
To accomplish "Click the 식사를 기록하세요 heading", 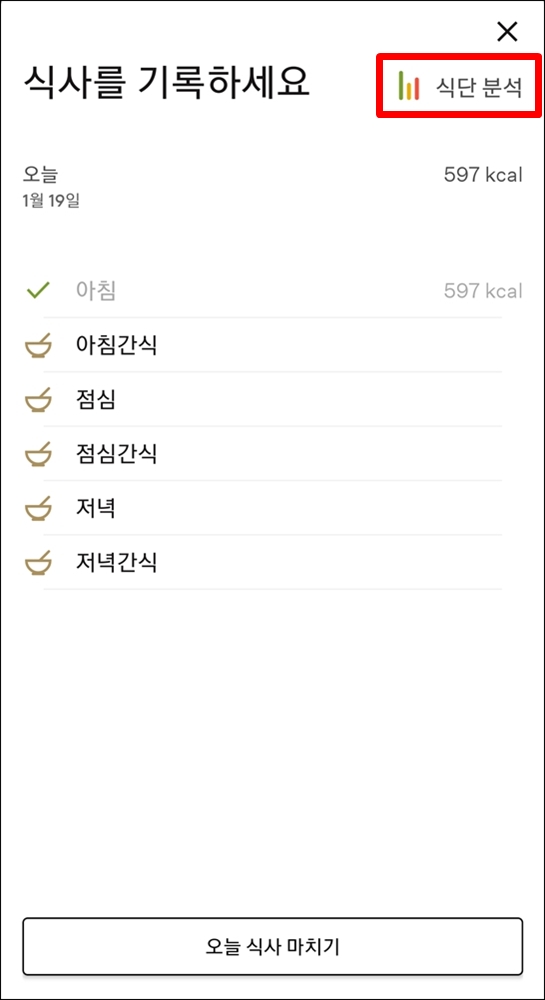I will [x=166, y=80].
